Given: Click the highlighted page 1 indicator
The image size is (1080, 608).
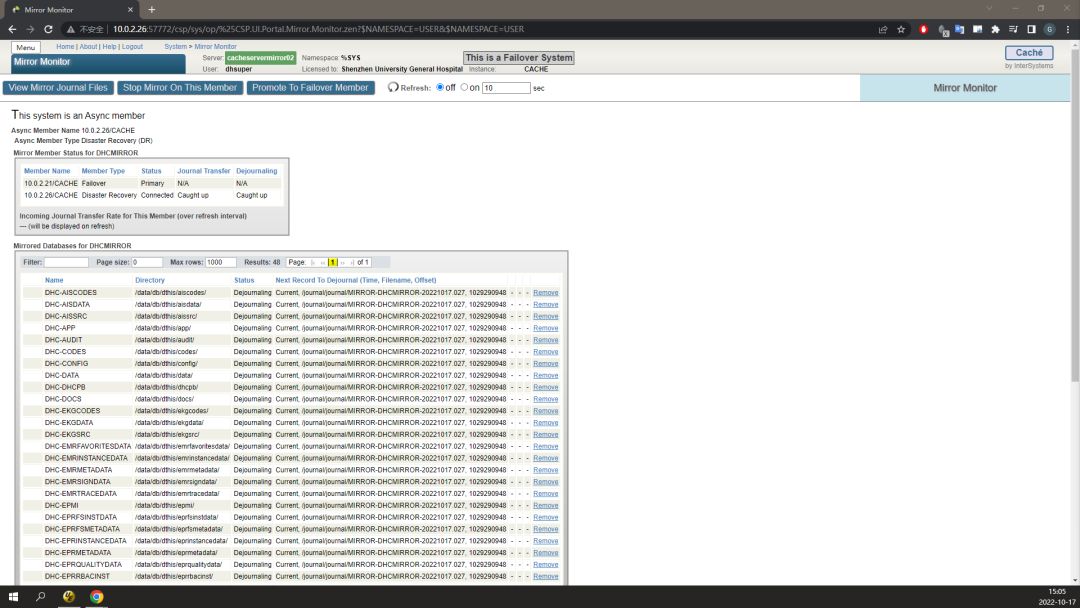Looking at the screenshot, I should (333, 262).
